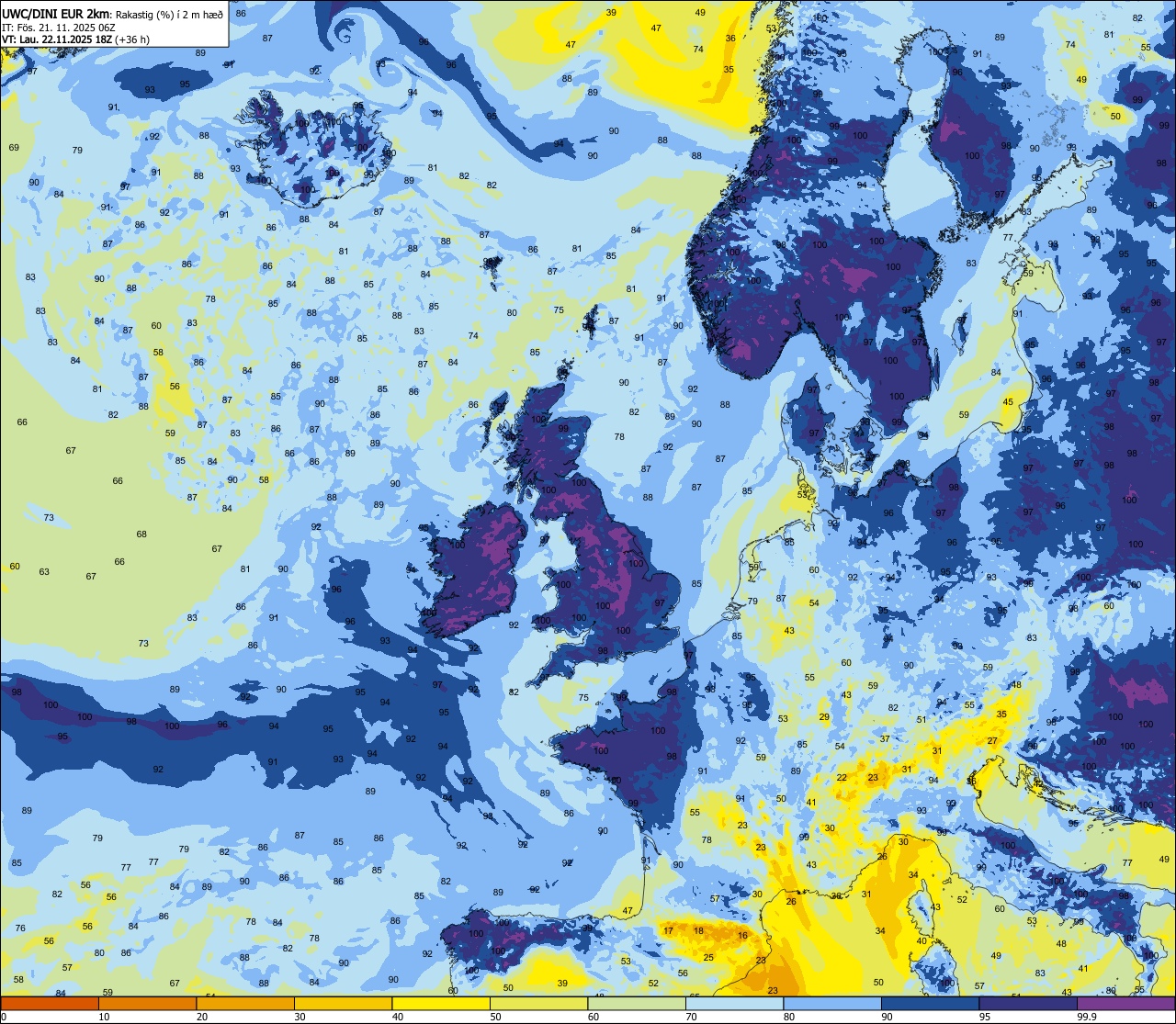This screenshot has height=1024, width=1176.
Task: Click the dark orange 0–10 legend swatch
Action: pyautogui.click(x=50, y=1003)
